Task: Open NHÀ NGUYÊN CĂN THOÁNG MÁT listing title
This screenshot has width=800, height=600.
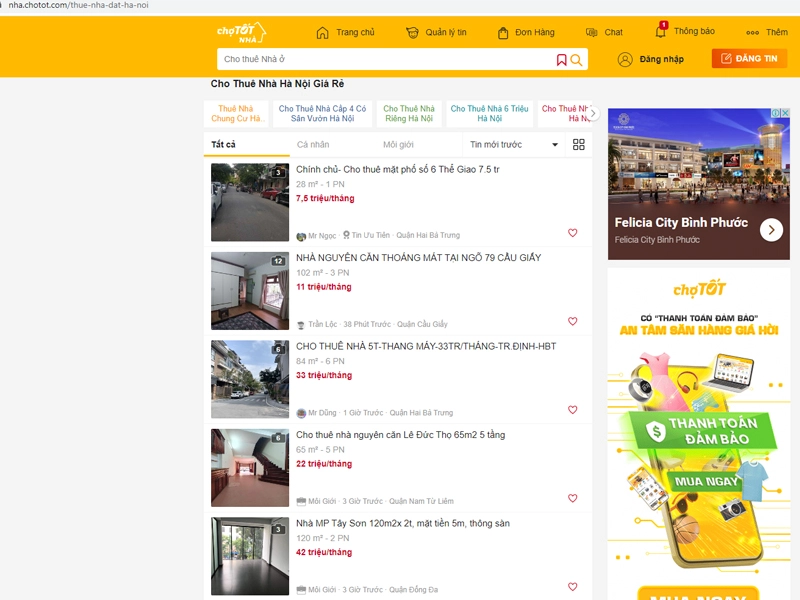Action: [x=418, y=258]
